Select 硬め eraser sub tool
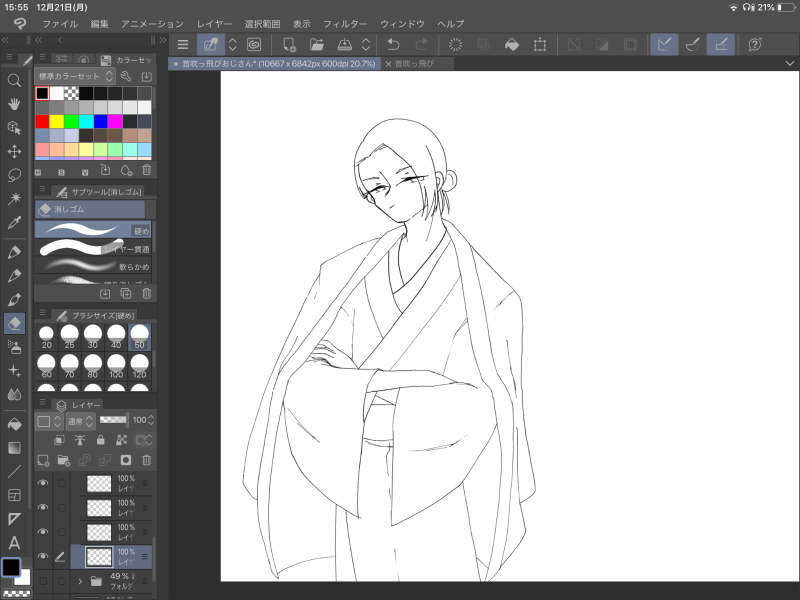The width and height of the screenshot is (800, 600). click(x=93, y=230)
